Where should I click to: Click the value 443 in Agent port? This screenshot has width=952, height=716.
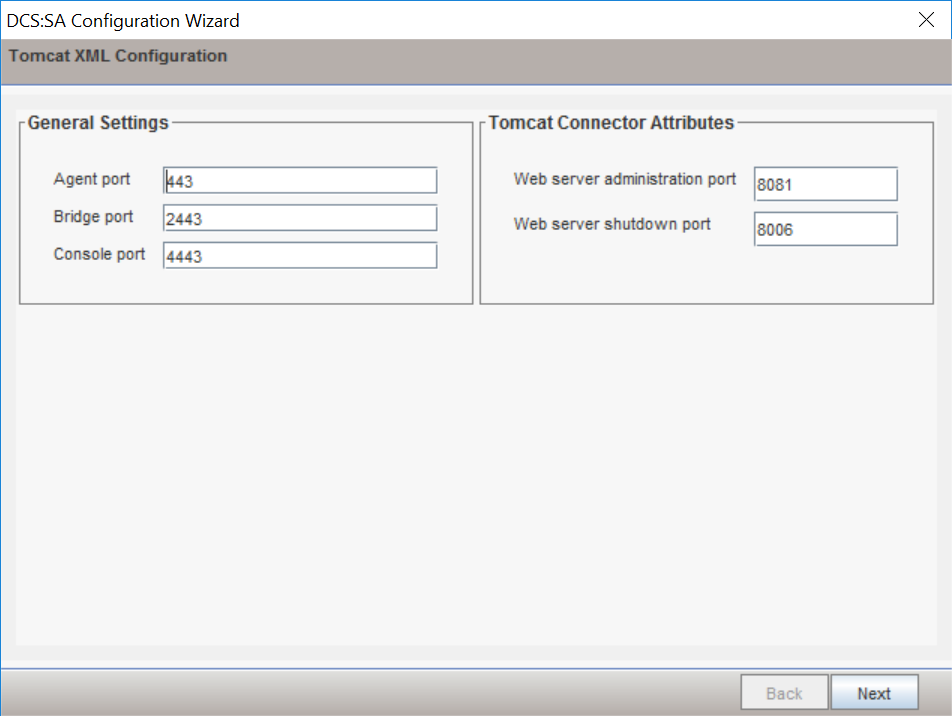(183, 180)
